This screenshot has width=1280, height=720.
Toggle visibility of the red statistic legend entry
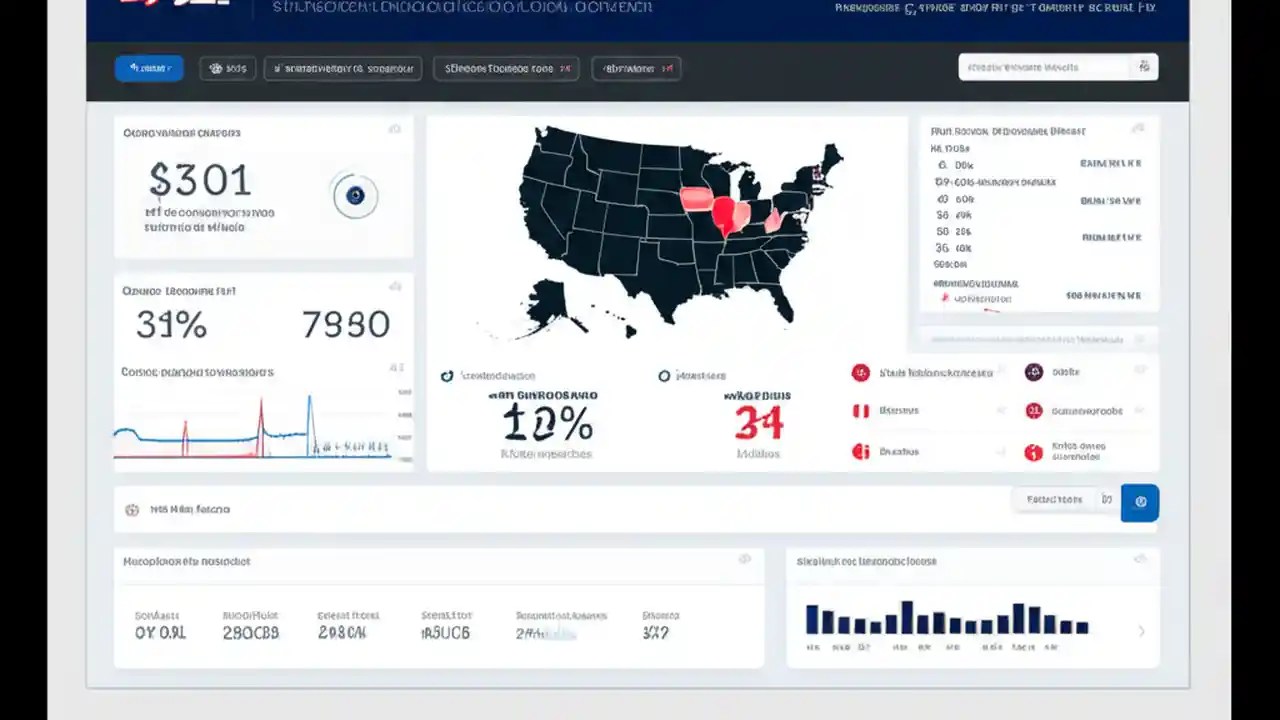[x=861, y=372]
